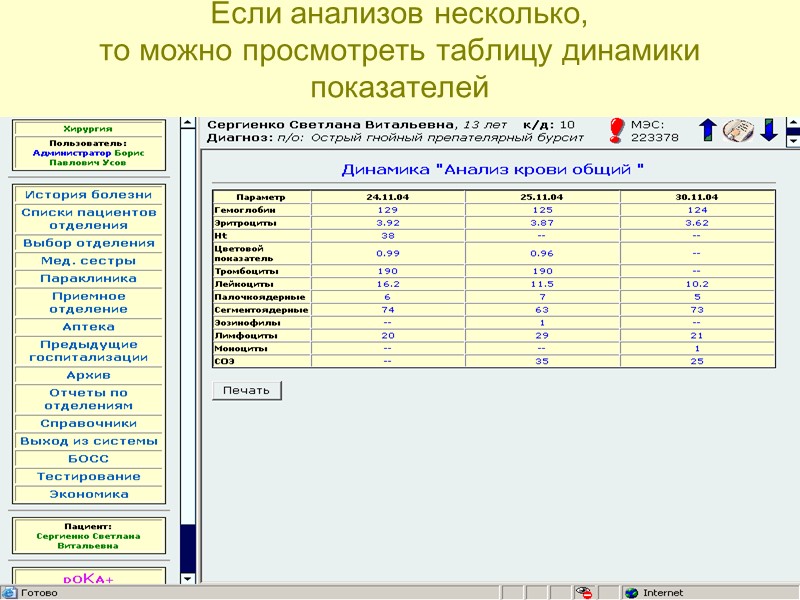Click the Готово status text

pos(39,593)
